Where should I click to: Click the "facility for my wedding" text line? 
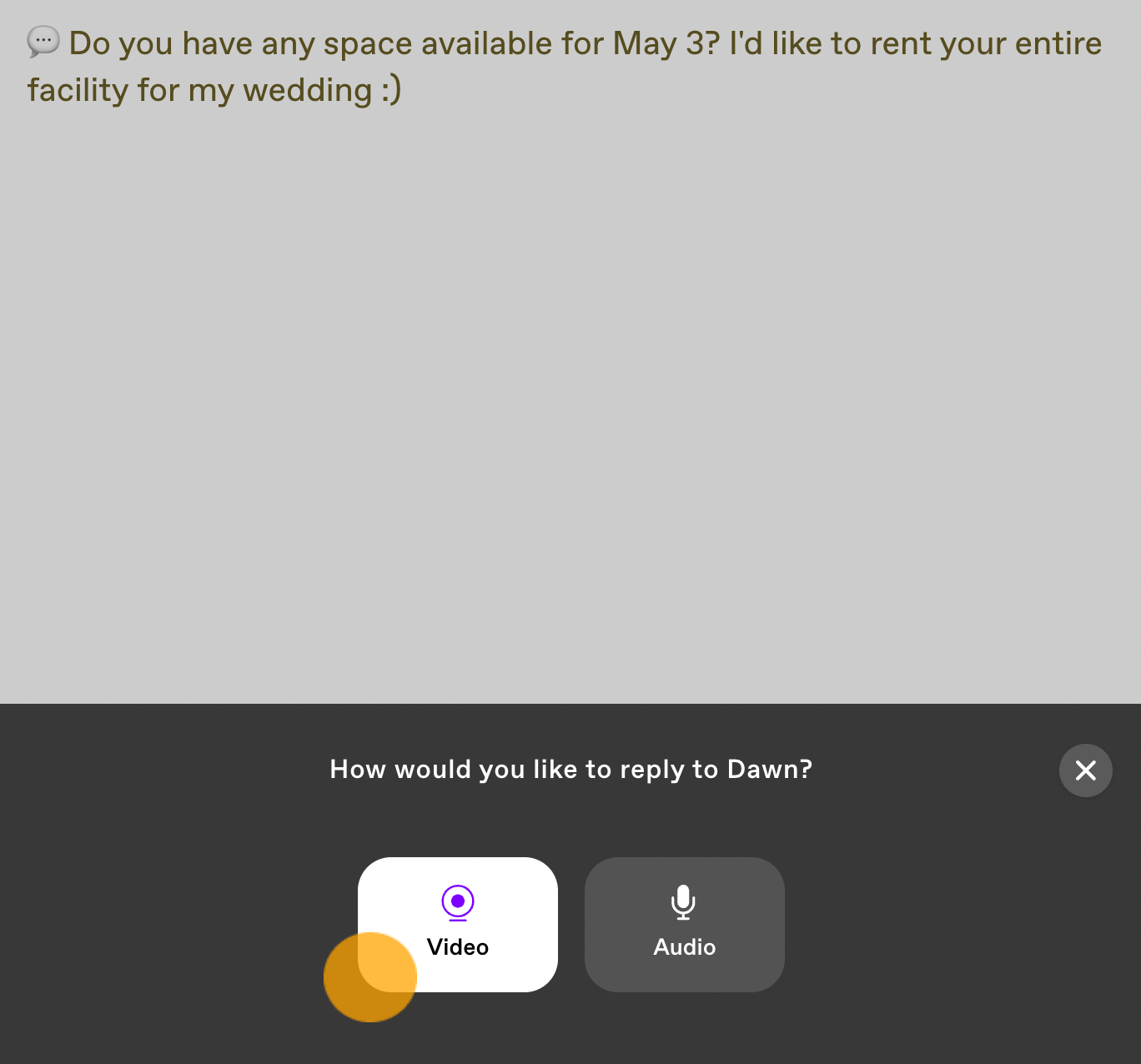point(200,90)
